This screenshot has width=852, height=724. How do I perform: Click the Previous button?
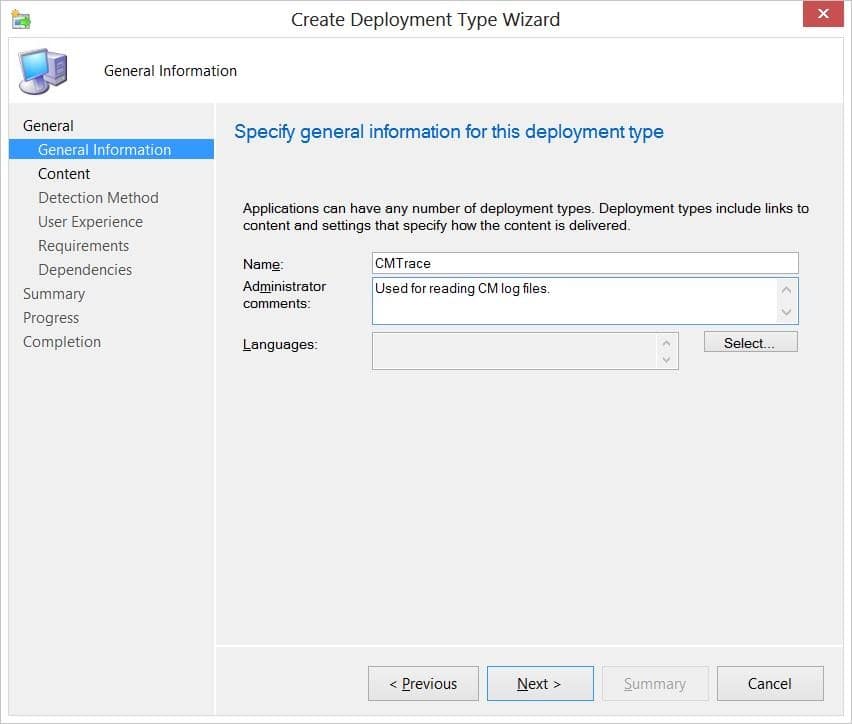(x=423, y=684)
